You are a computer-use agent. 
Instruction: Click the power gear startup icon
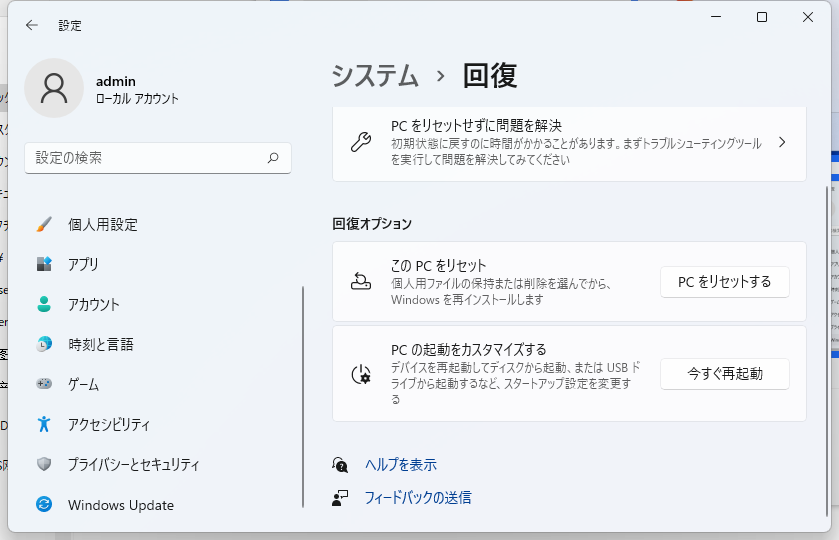pyautogui.click(x=361, y=374)
